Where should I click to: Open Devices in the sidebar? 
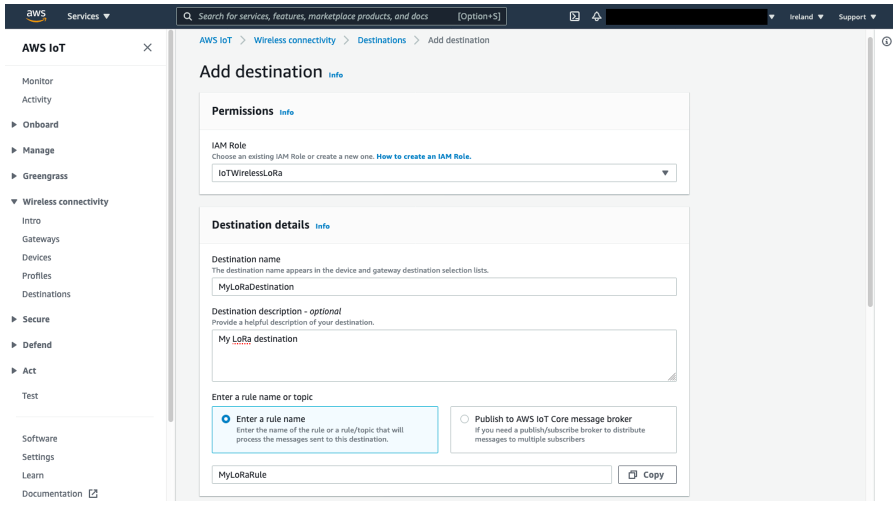coord(36,258)
